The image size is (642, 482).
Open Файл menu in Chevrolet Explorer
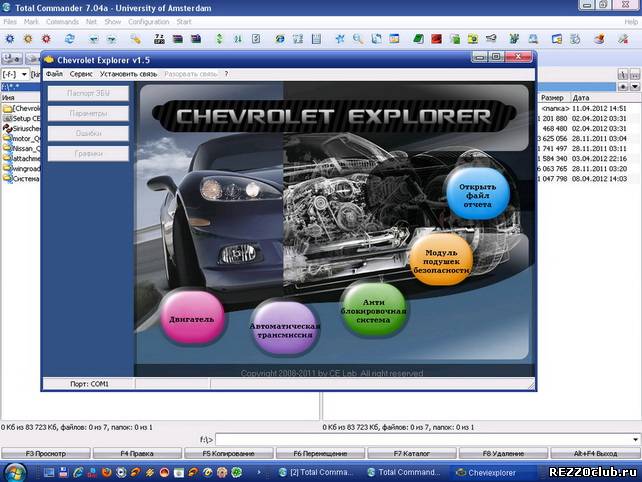(54, 74)
